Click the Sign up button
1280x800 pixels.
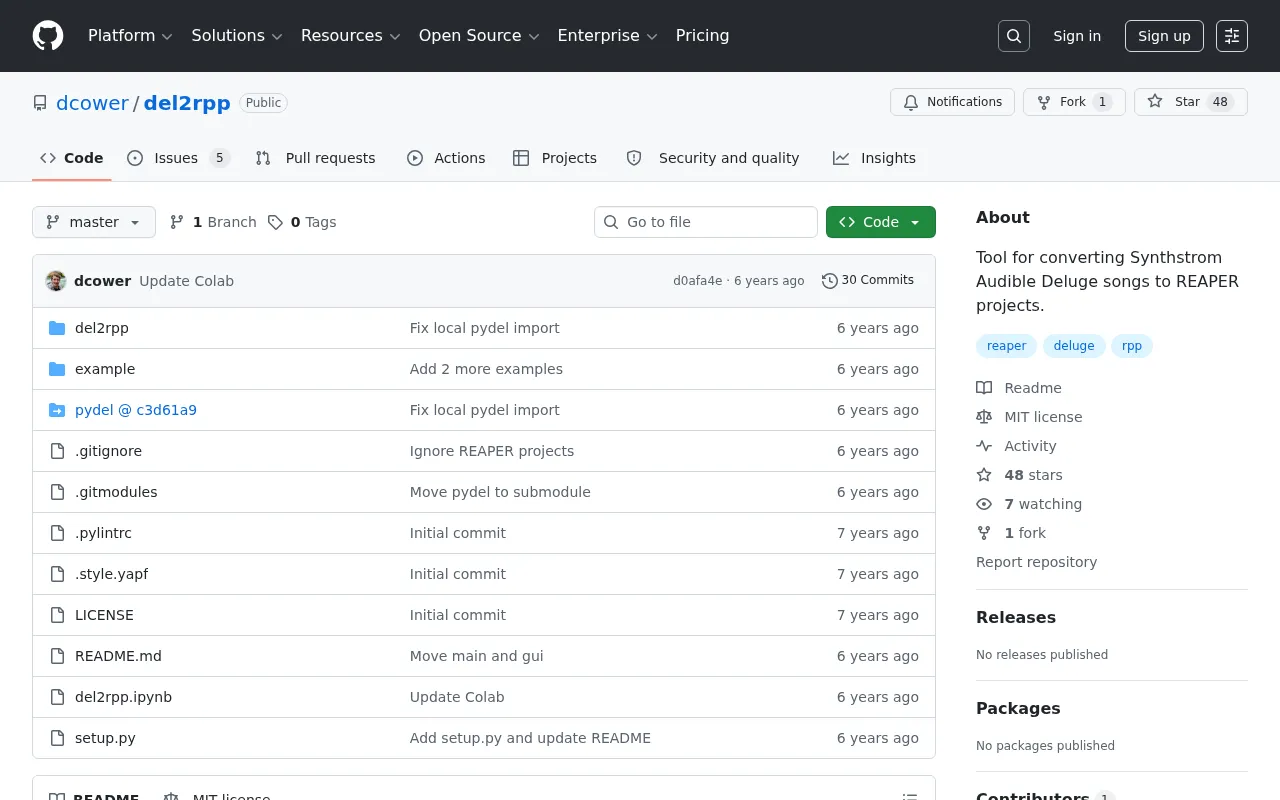(1164, 36)
